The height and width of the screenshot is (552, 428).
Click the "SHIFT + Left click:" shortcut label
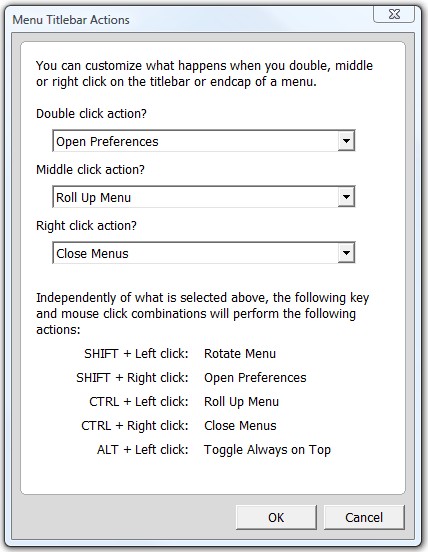pos(136,353)
